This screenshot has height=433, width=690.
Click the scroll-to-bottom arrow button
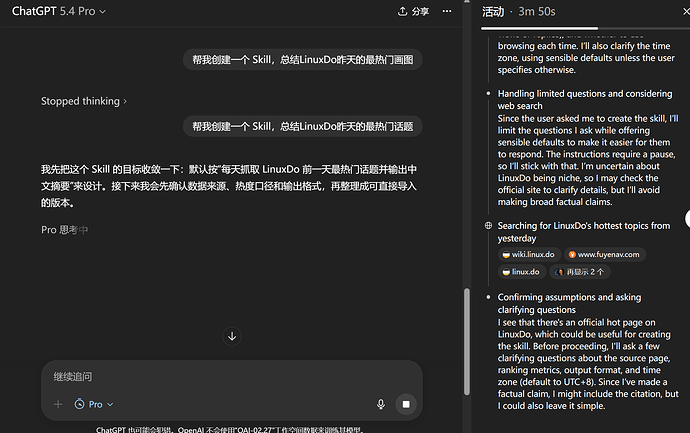(232, 336)
